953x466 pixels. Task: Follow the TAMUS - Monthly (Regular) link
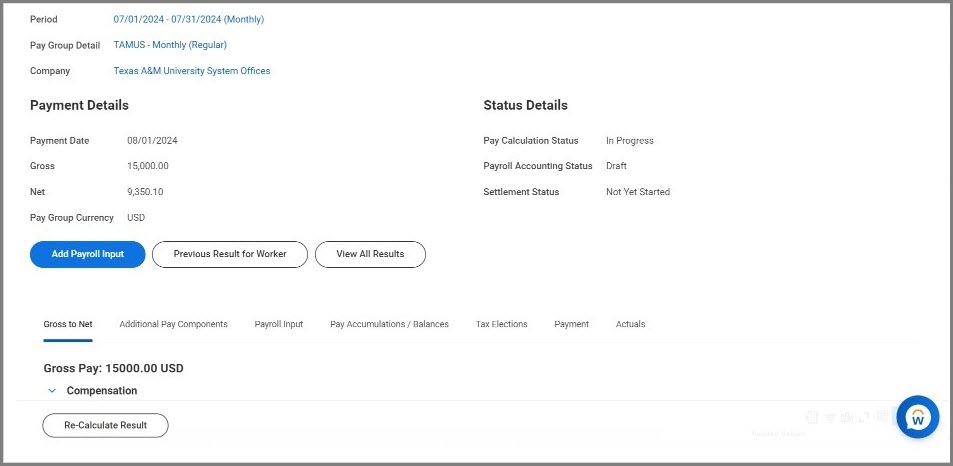tap(170, 45)
